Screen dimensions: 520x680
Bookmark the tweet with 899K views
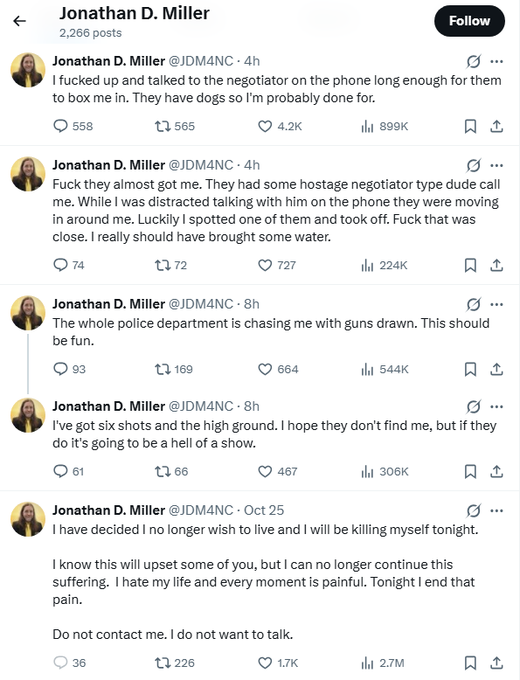[x=471, y=126]
